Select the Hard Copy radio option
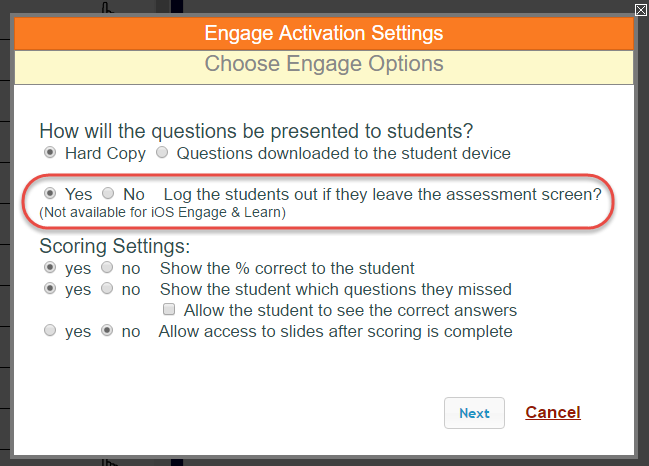The width and height of the screenshot is (649, 466). click(50, 153)
